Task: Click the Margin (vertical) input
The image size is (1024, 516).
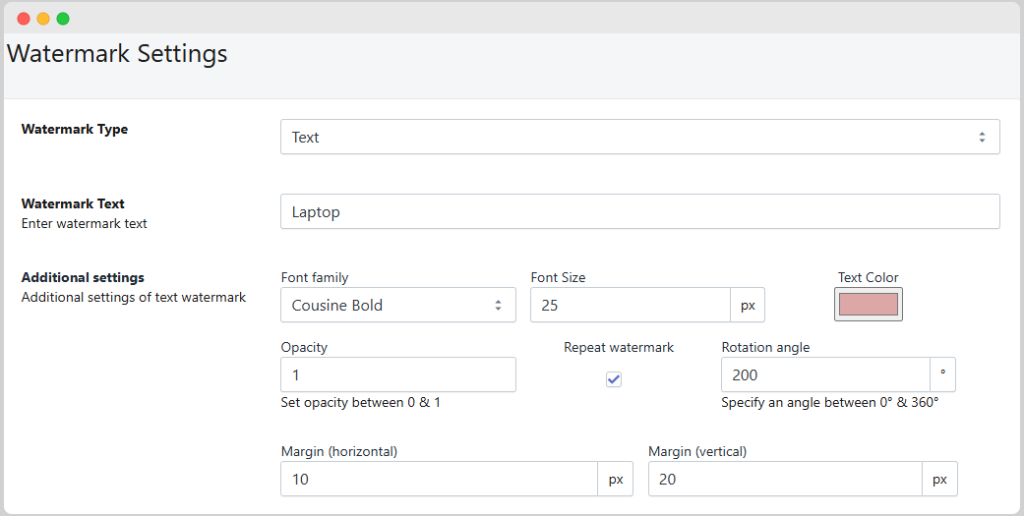Action: coord(784,479)
